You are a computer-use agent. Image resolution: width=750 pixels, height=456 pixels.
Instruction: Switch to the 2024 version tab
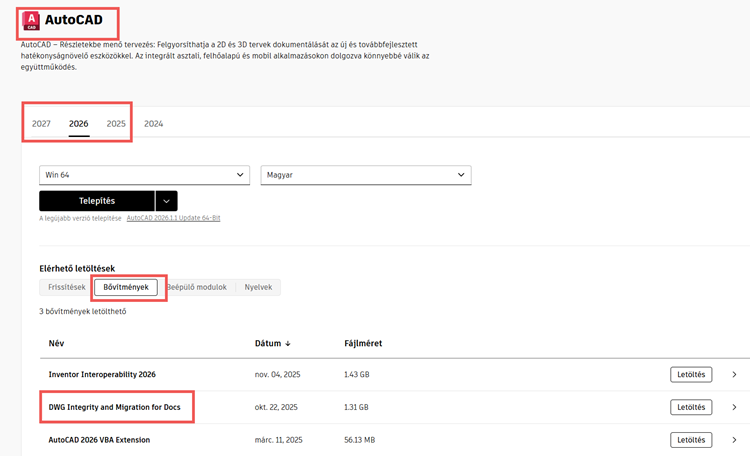coord(154,123)
